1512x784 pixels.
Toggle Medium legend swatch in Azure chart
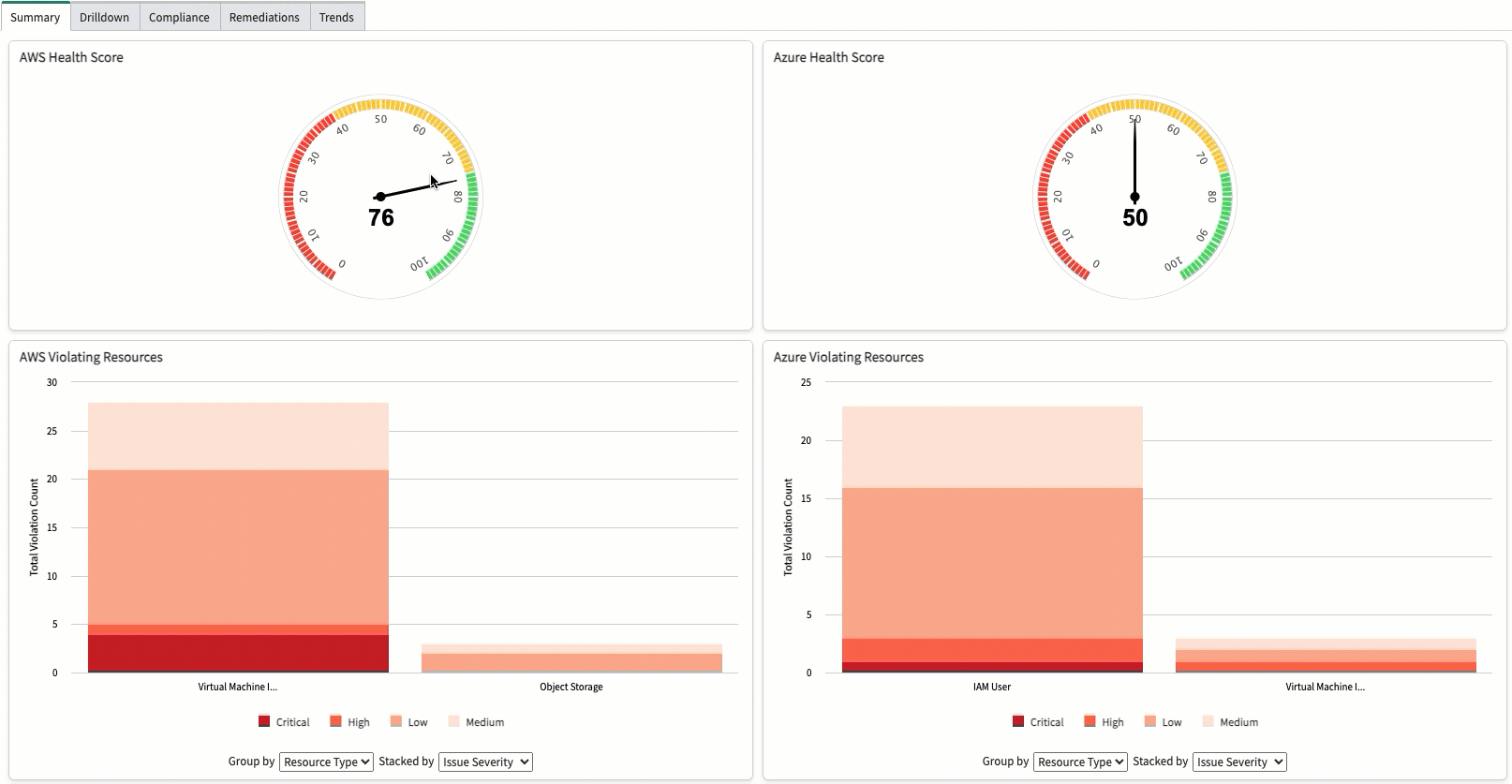click(x=1208, y=721)
